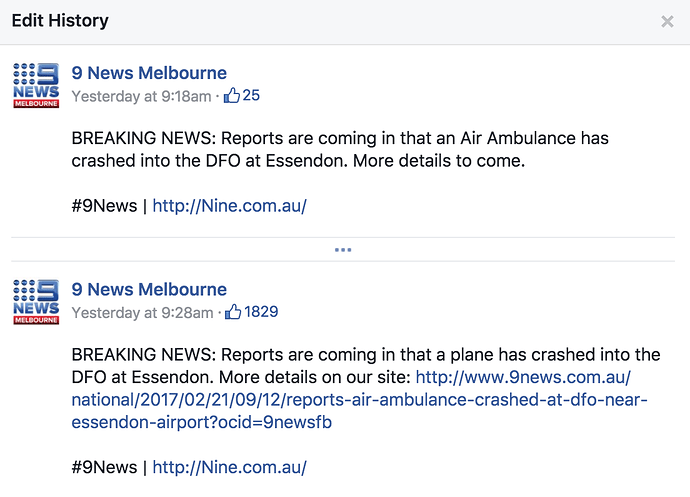Open the 9news.com.au article link
Viewport: 690px width, 497px height.
[x=360, y=400]
